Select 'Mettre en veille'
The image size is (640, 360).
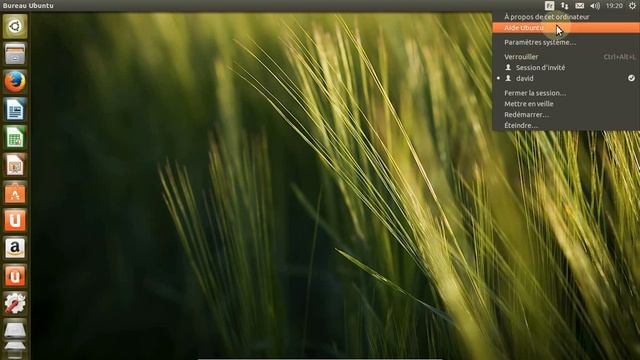tap(566, 104)
